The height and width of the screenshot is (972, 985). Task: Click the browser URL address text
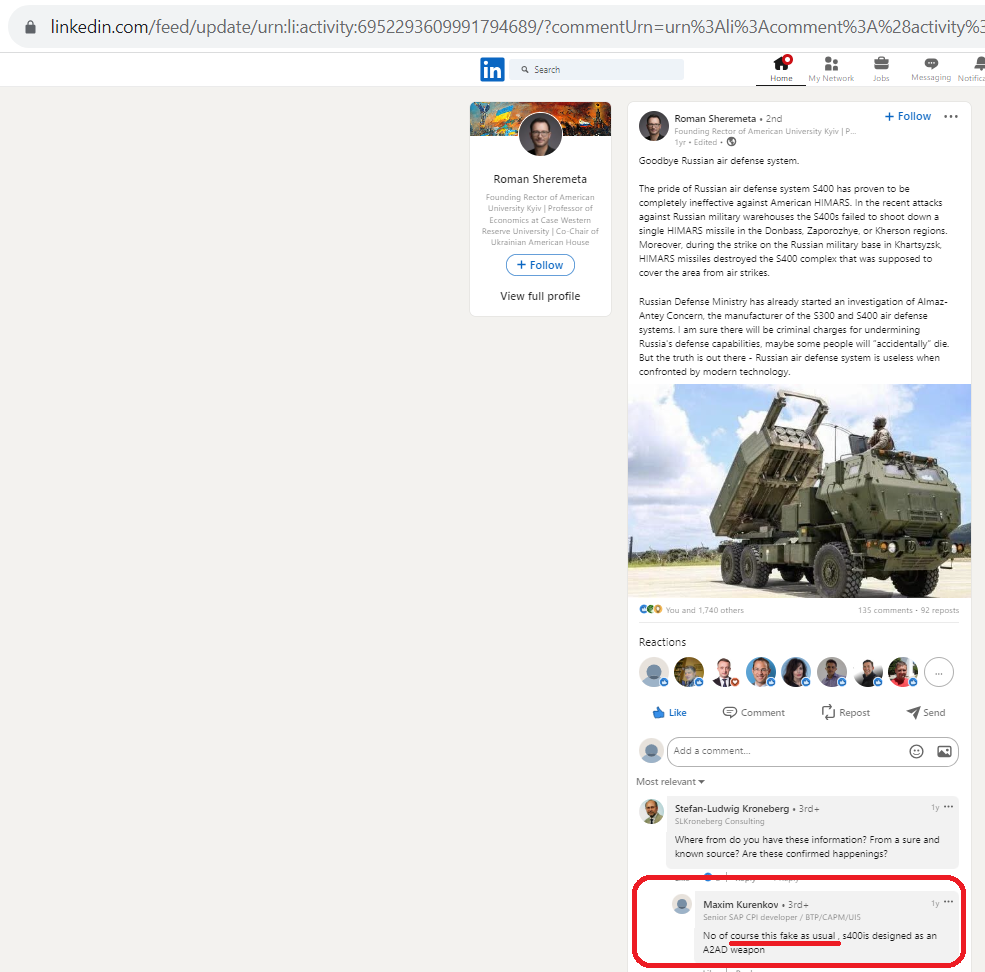pyautogui.click(x=517, y=27)
